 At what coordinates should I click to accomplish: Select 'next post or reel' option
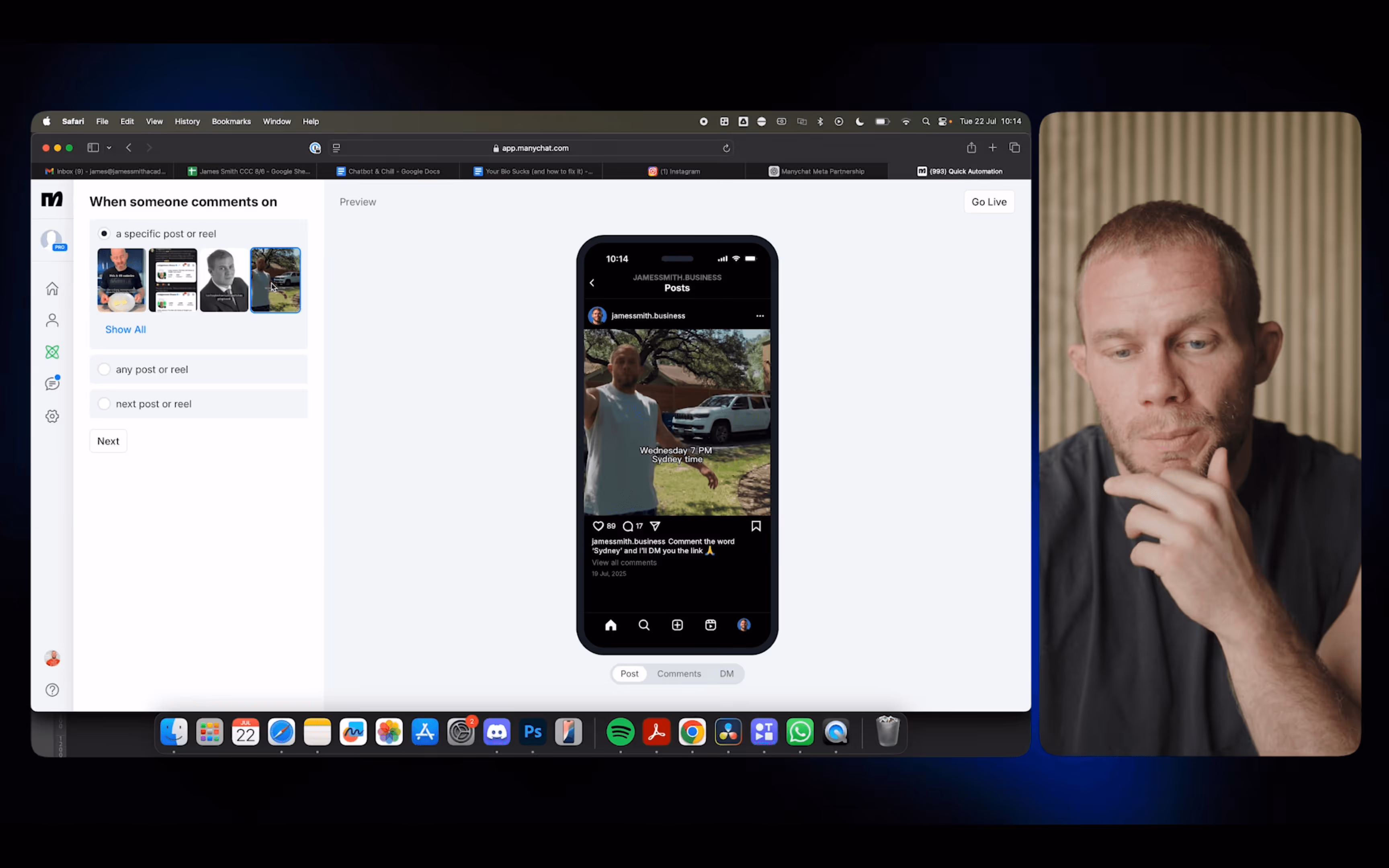click(x=104, y=403)
